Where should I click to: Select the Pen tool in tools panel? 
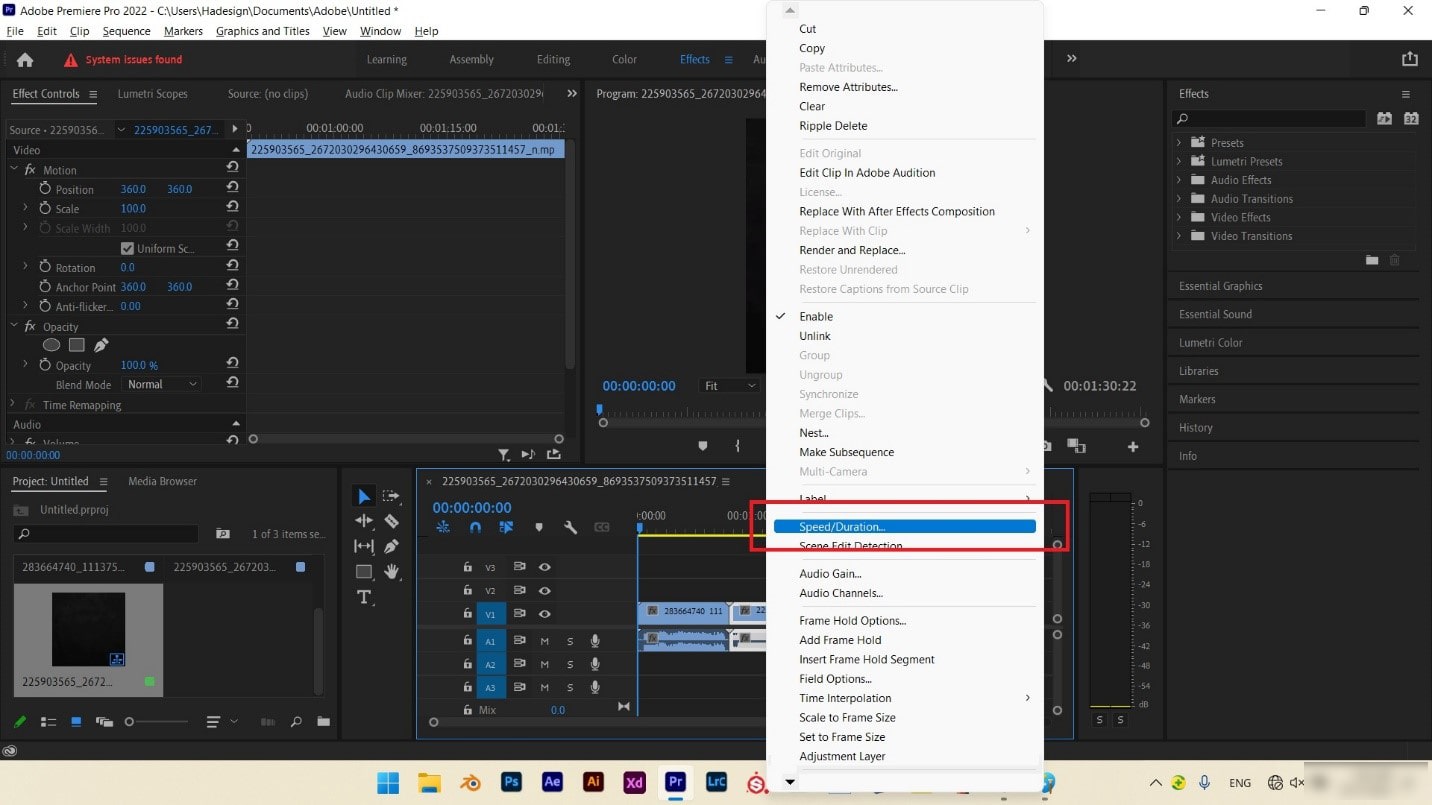[x=391, y=546]
